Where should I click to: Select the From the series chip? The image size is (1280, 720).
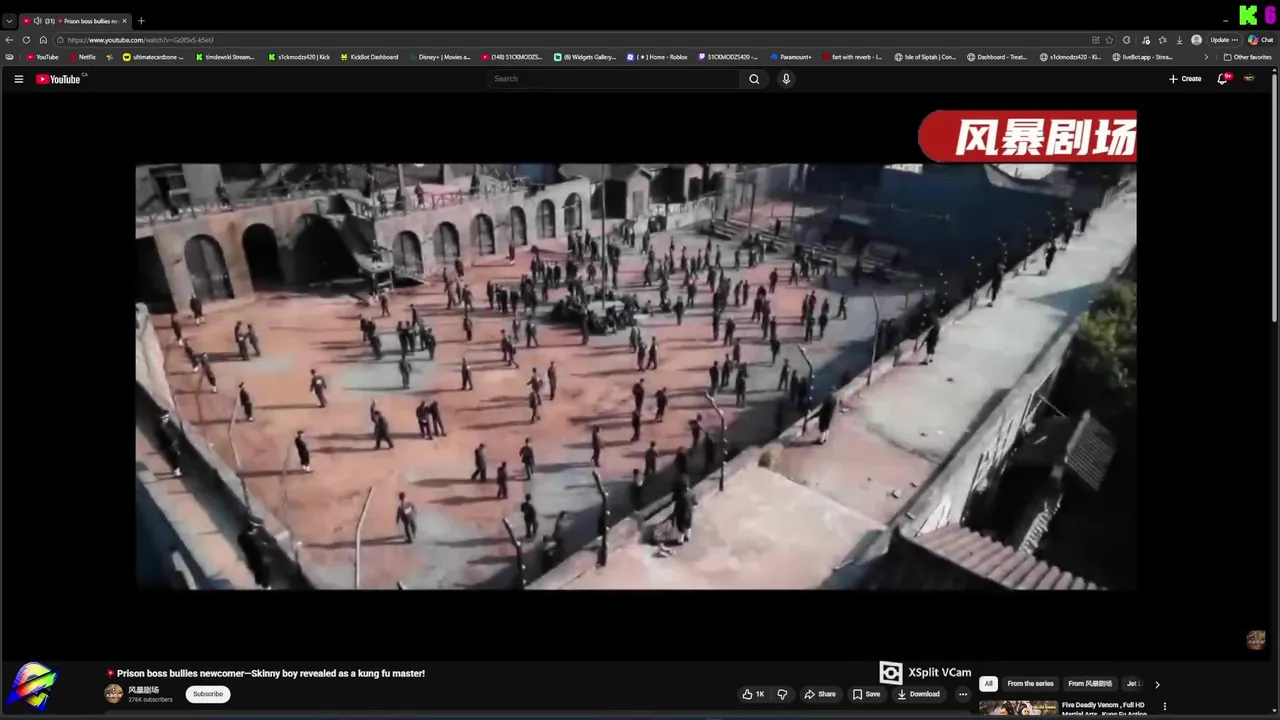coord(1030,684)
